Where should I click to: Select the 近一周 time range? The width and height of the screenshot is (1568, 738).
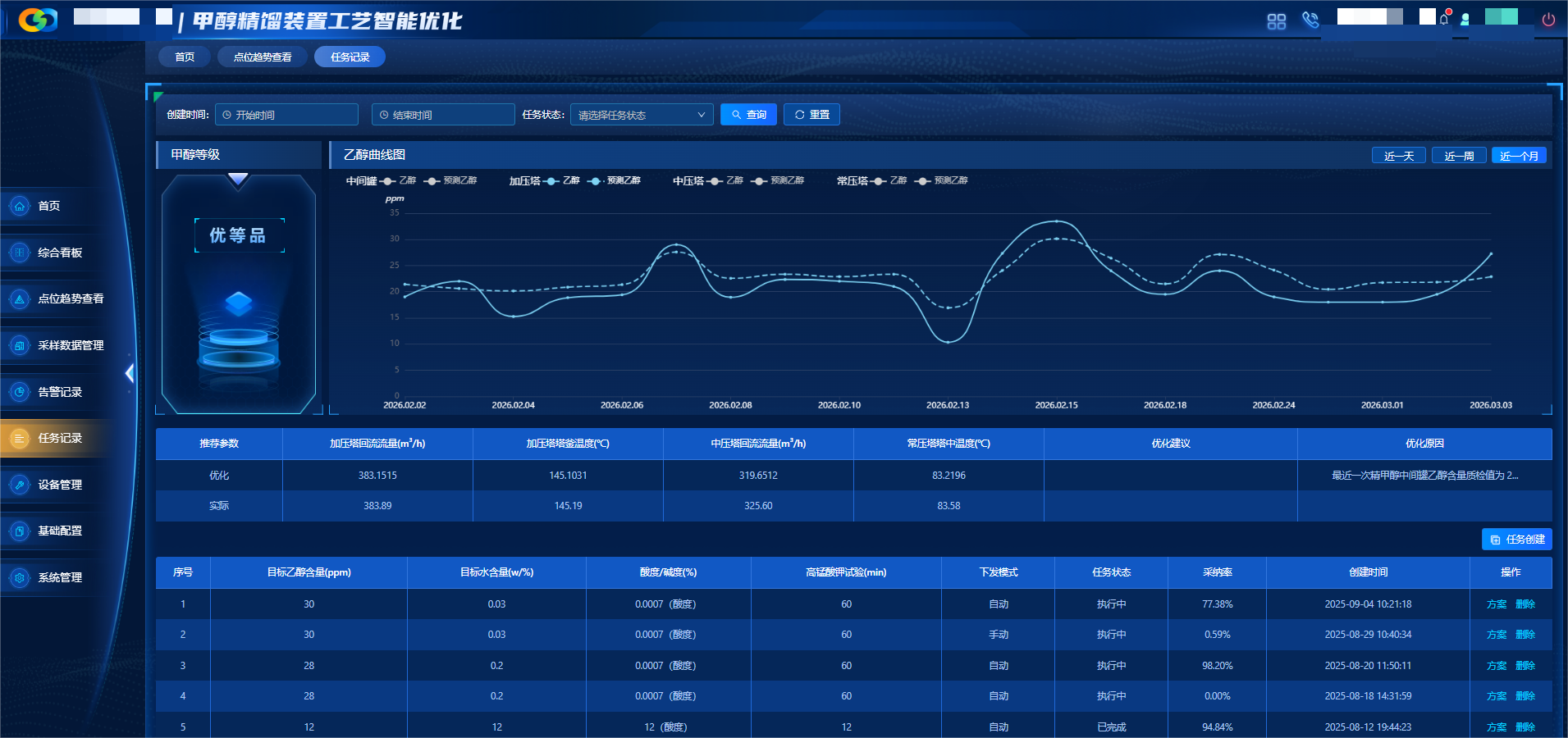pyautogui.click(x=1458, y=156)
